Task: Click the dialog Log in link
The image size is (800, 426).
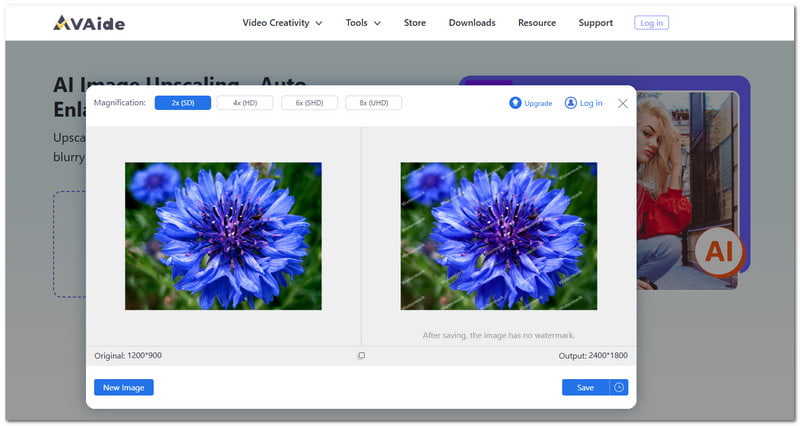Action: pos(591,103)
